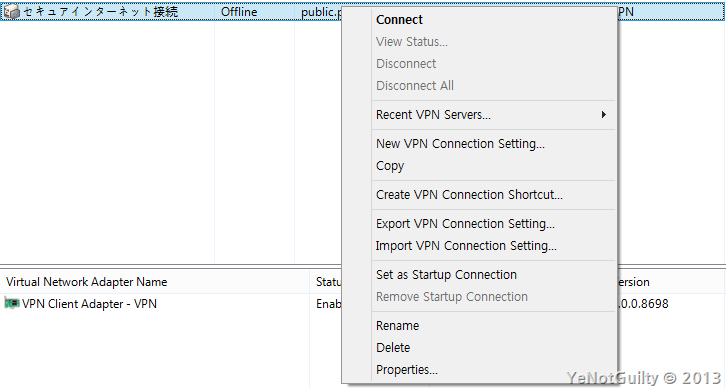Click the Virtual Network Adapter Name column header

[x=87, y=282]
